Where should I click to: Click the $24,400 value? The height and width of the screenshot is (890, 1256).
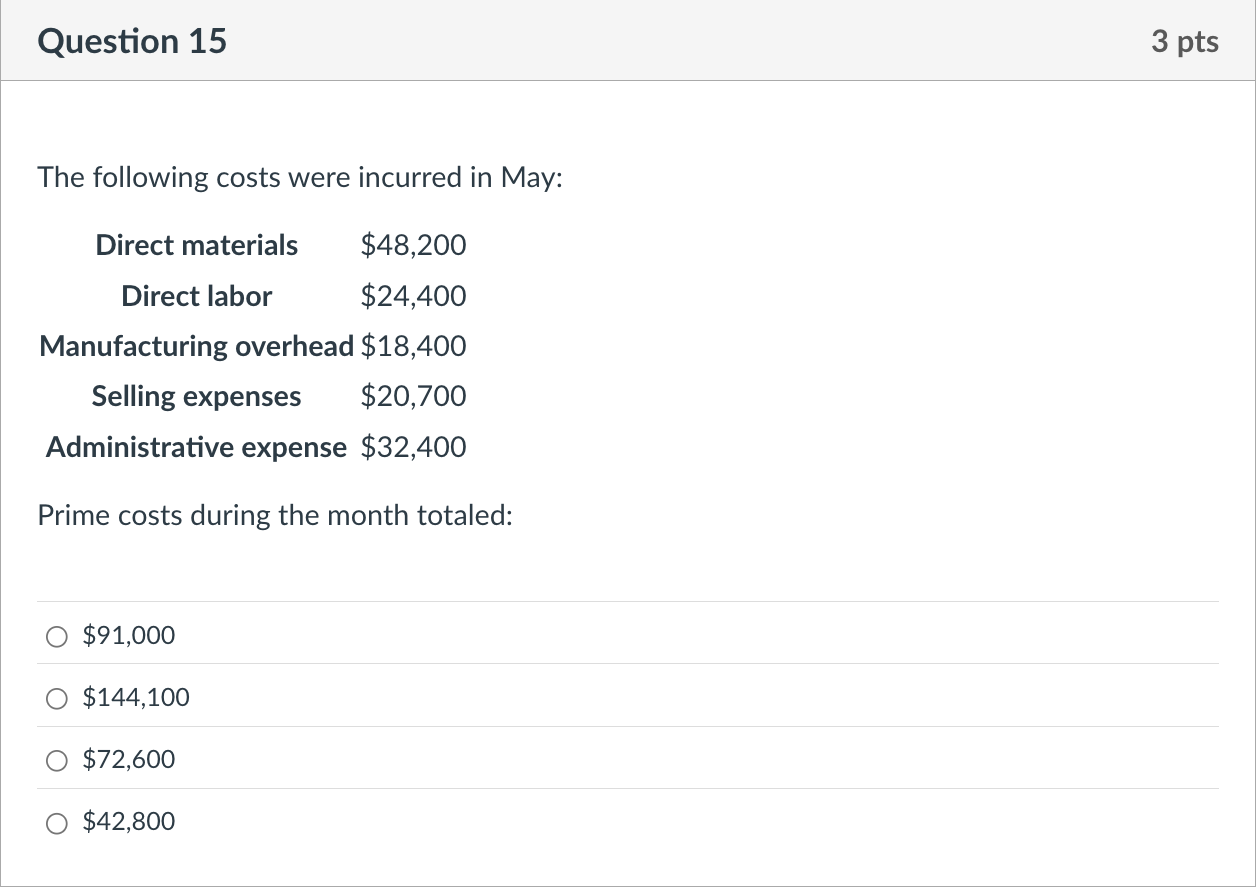[413, 296]
